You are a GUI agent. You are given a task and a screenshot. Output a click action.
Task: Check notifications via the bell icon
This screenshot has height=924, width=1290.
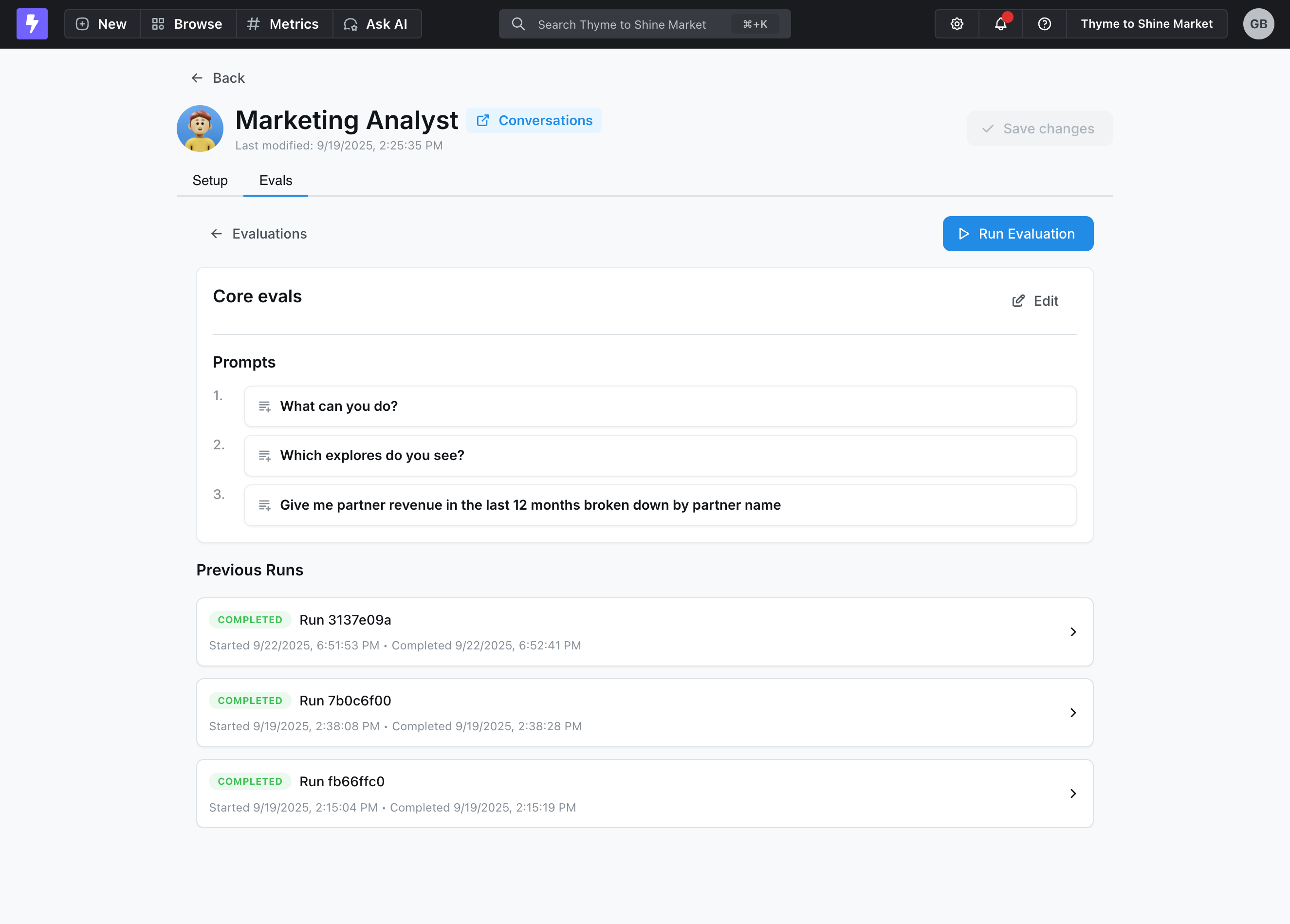coord(1000,24)
